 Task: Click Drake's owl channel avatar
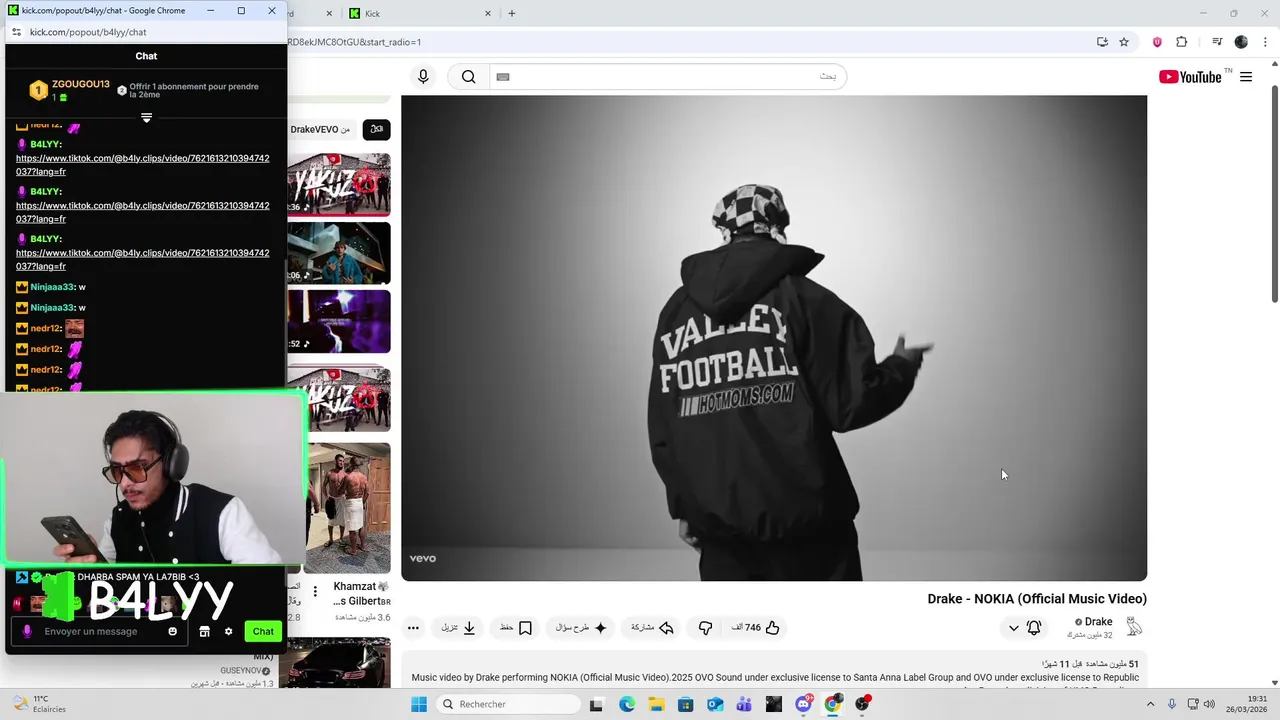click(x=1134, y=627)
